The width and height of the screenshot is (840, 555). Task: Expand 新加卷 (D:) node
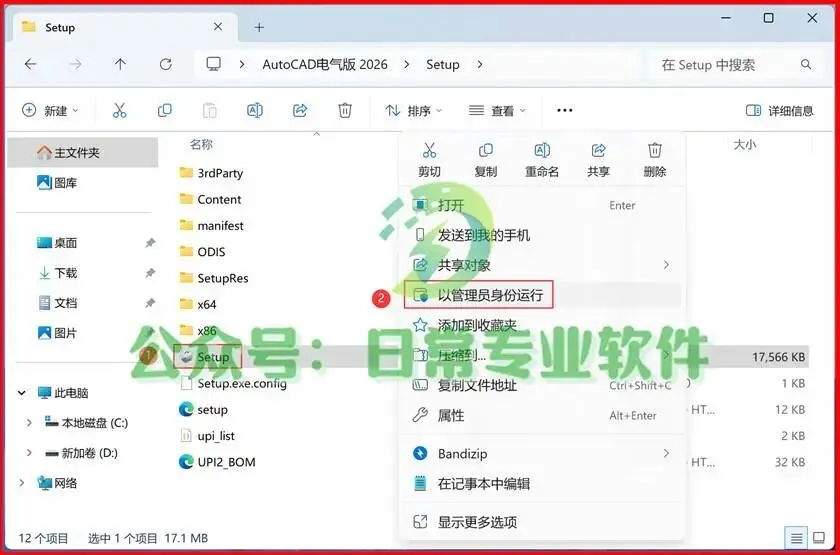[x=29, y=453]
